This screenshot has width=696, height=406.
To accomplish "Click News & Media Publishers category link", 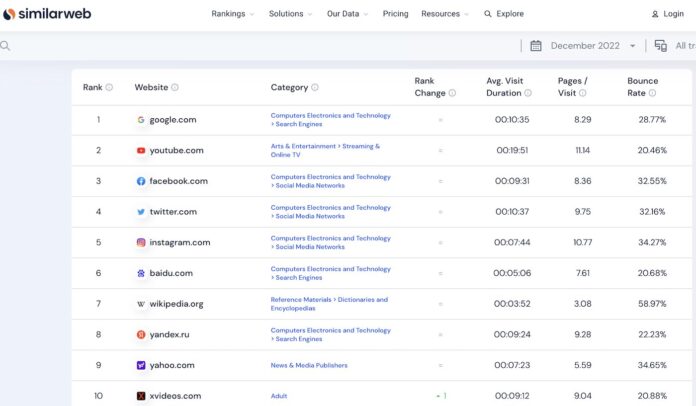I will point(309,365).
